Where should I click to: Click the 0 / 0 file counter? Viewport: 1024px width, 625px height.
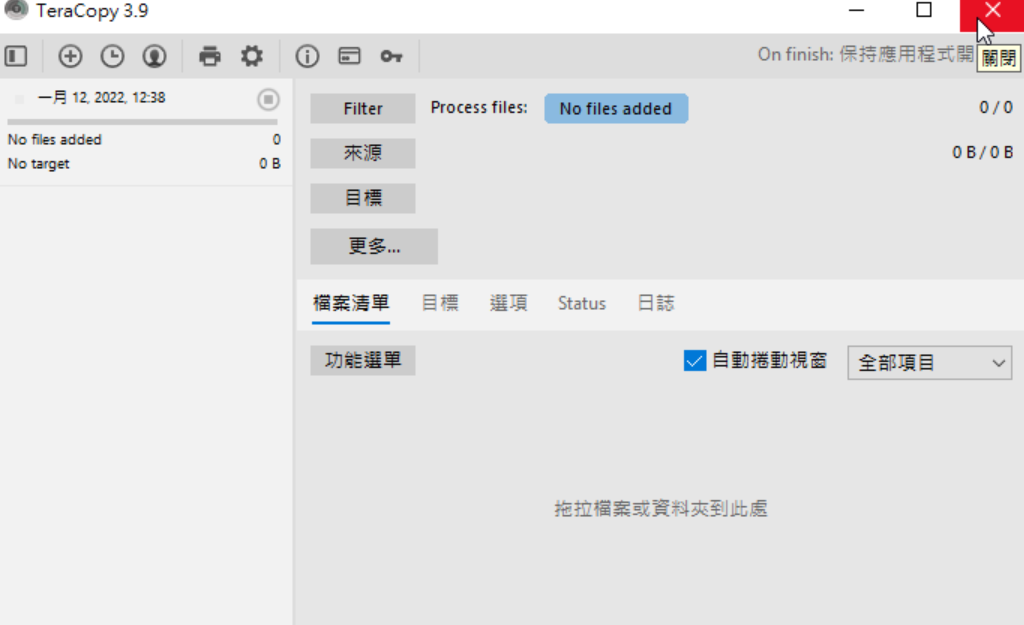pyautogui.click(x=996, y=107)
